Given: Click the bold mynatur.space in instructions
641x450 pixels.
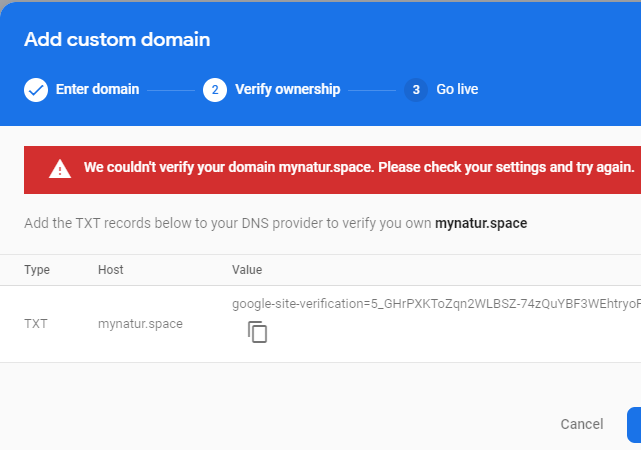Looking at the screenshot, I should click(x=480, y=223).
